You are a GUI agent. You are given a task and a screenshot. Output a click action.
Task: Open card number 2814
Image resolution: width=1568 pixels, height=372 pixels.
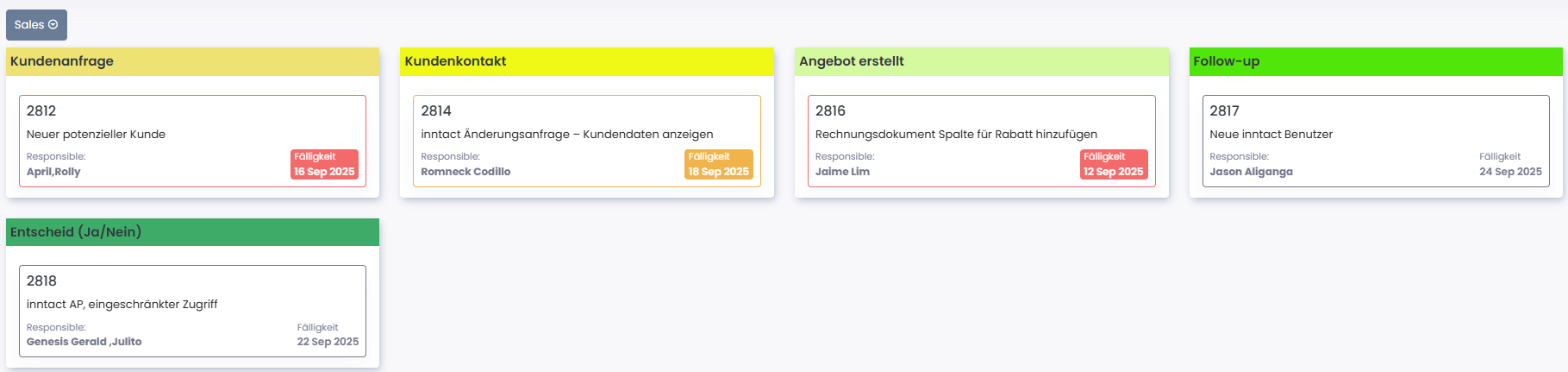436,110
